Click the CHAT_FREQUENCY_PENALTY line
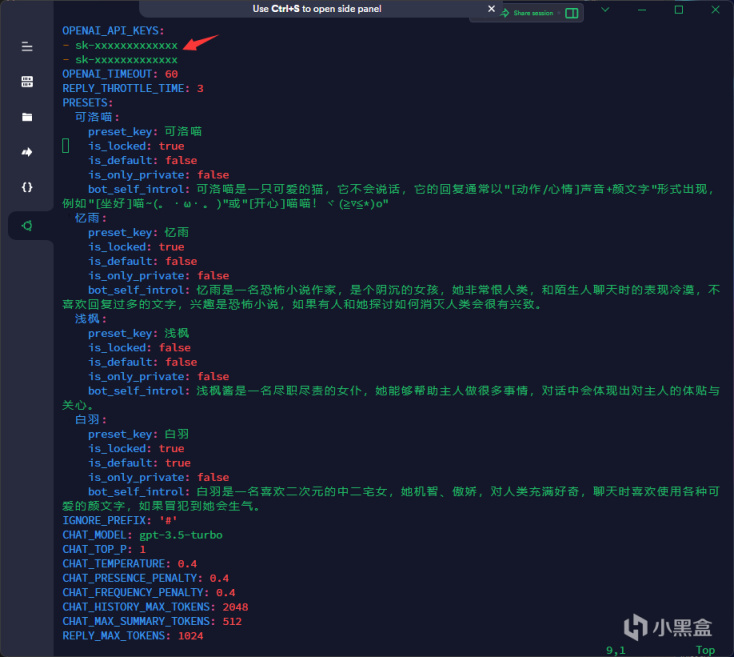 point(149,592)
